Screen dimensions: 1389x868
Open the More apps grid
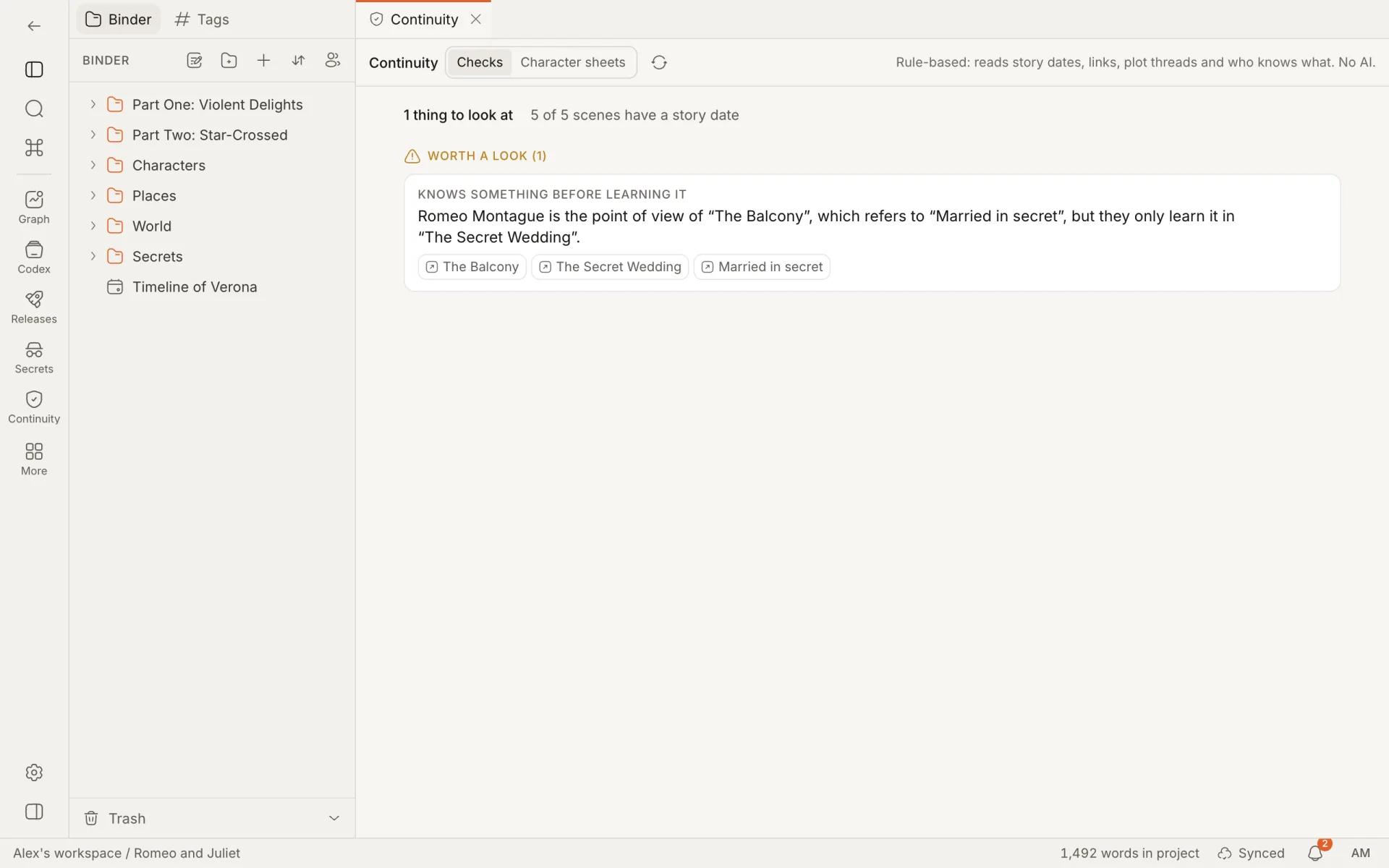34,459
